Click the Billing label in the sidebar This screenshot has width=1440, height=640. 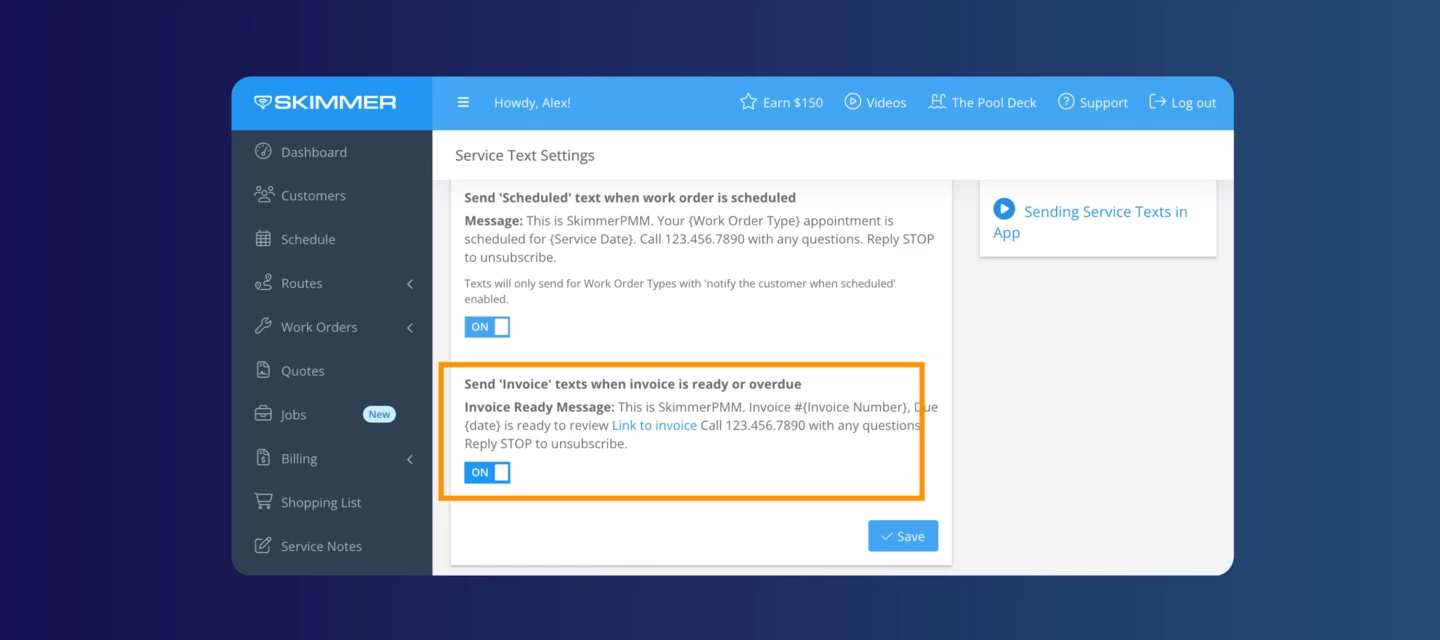point(299,459)
